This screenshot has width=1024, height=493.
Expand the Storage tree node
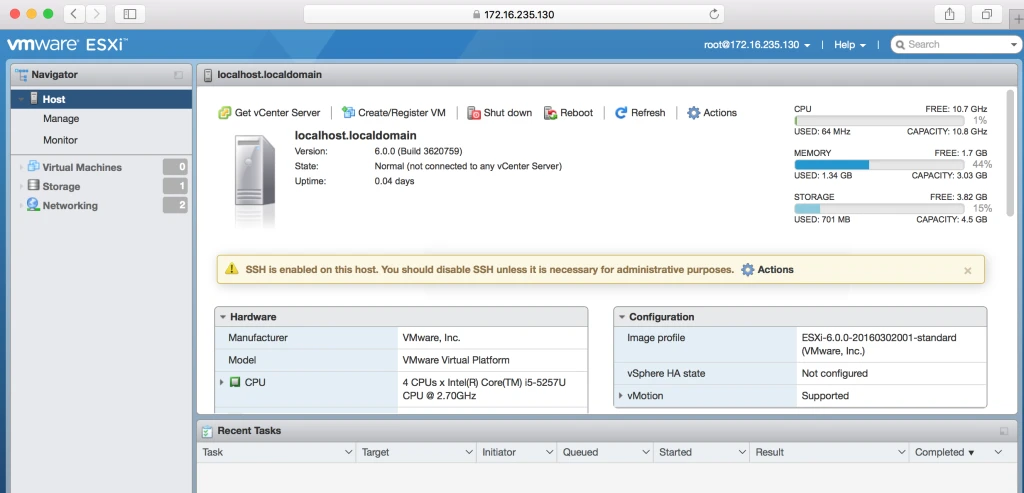tap(21, 187)
